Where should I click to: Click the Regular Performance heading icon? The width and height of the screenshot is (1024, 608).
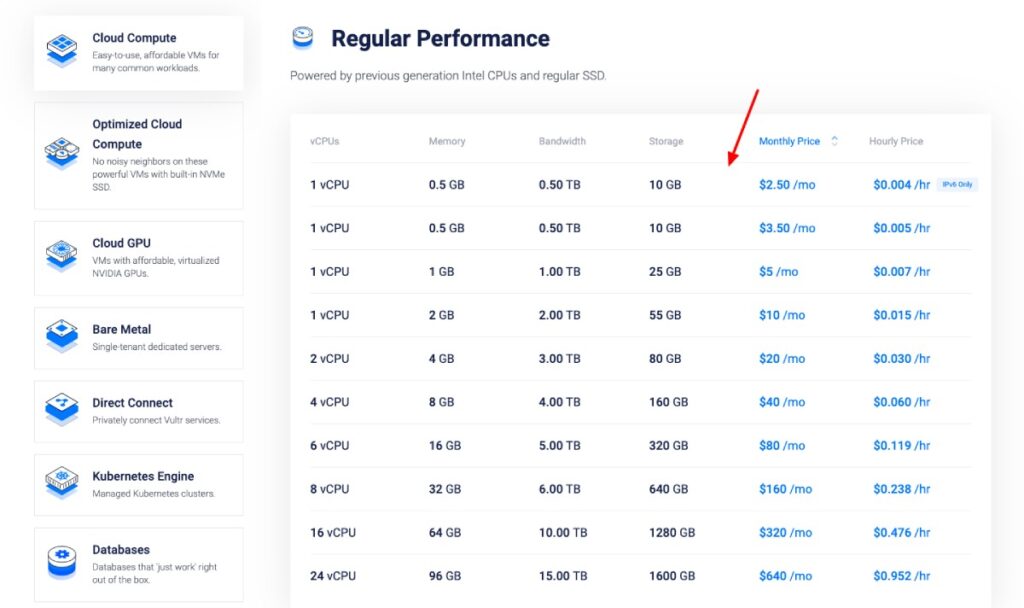tap(303, 39)
